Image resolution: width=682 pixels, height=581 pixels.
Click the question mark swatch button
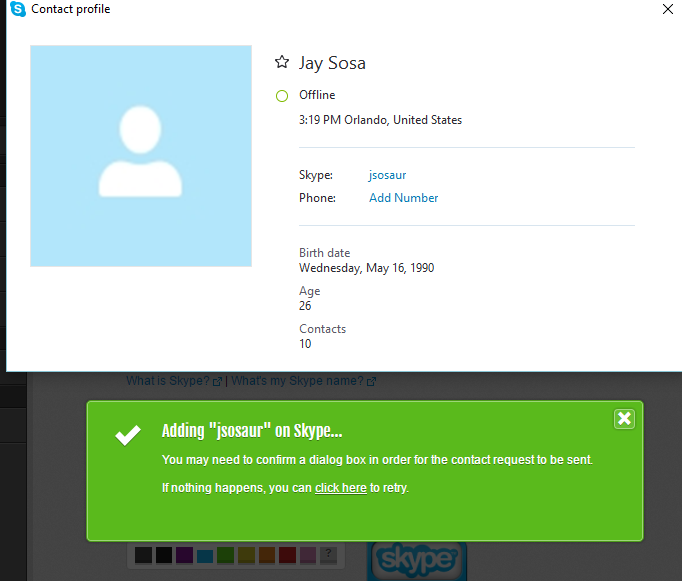pos(328,555)
